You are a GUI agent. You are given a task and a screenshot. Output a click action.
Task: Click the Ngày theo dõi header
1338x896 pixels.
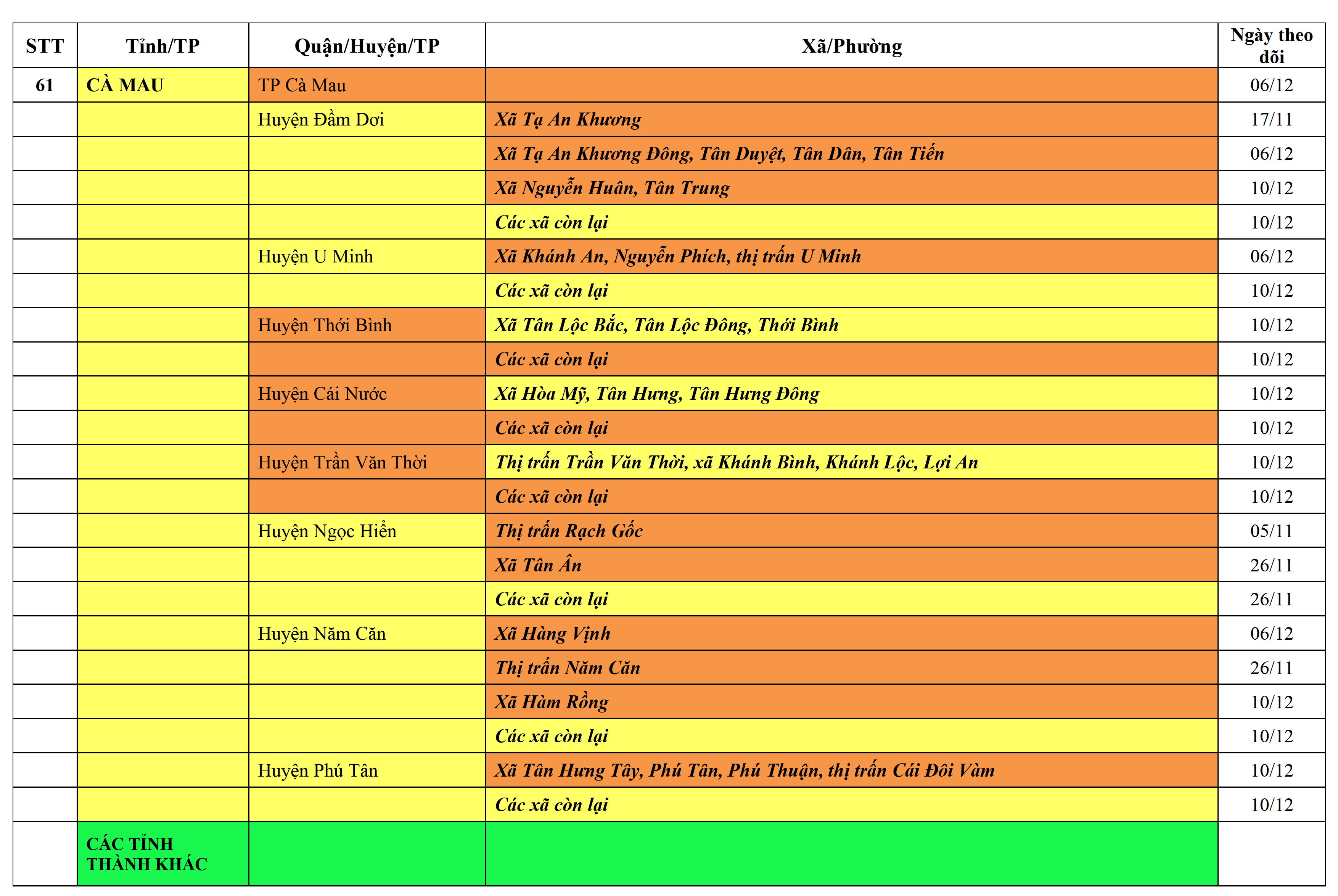[x=1271, y=46]
